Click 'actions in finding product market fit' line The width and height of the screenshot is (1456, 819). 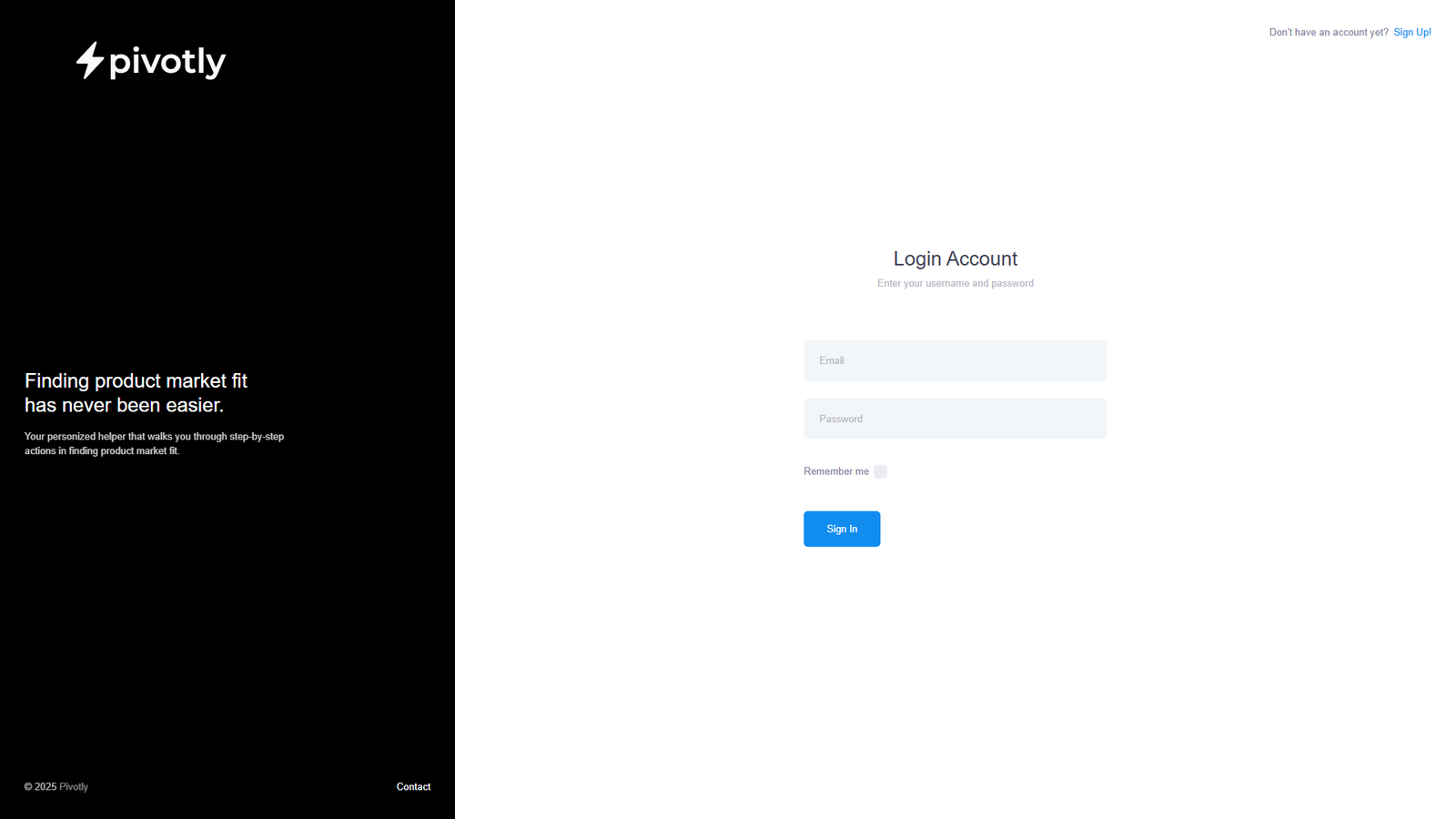(x=102, y=450)
